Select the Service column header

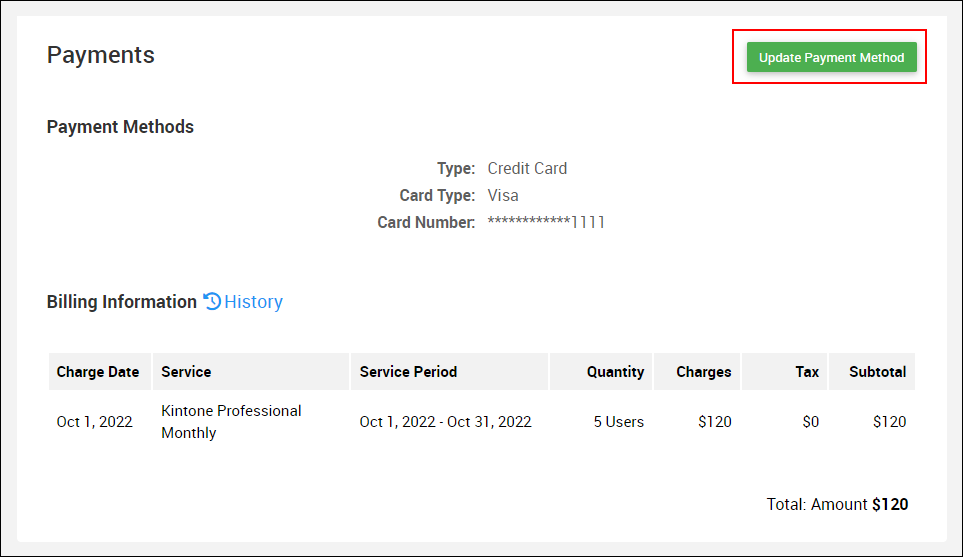pyautogui.click(x=186, y=372)
